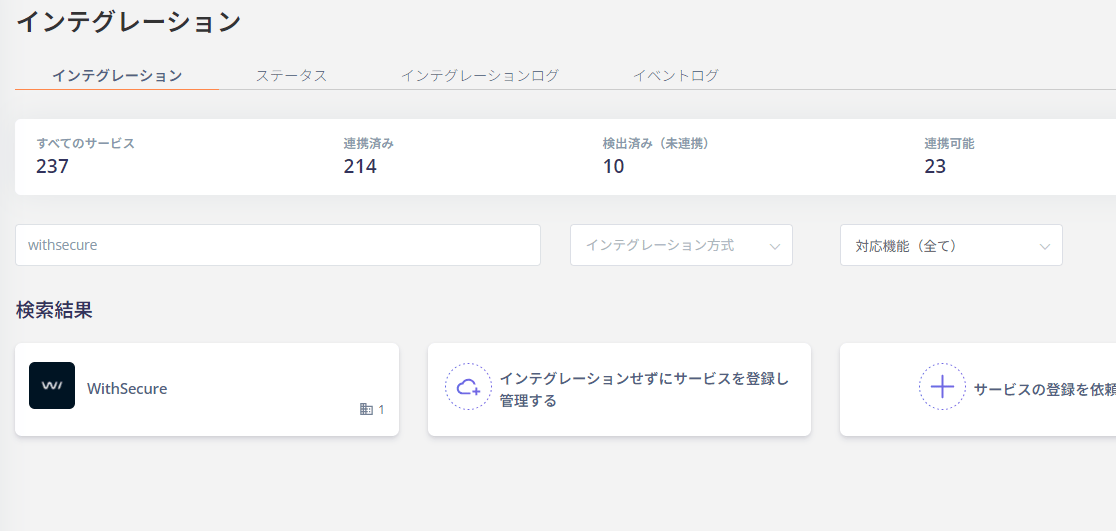1116x531 pixels.
Task: Filter by すべてのサービス 237
Action: pyautogui.click(x=85, y=156)
